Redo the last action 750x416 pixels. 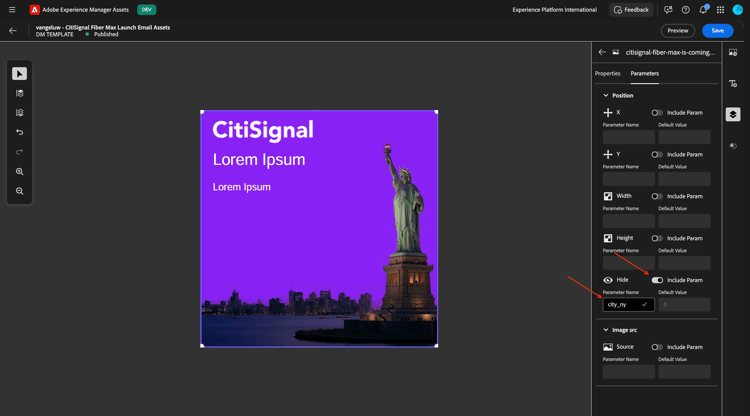[x=20, y=152]
